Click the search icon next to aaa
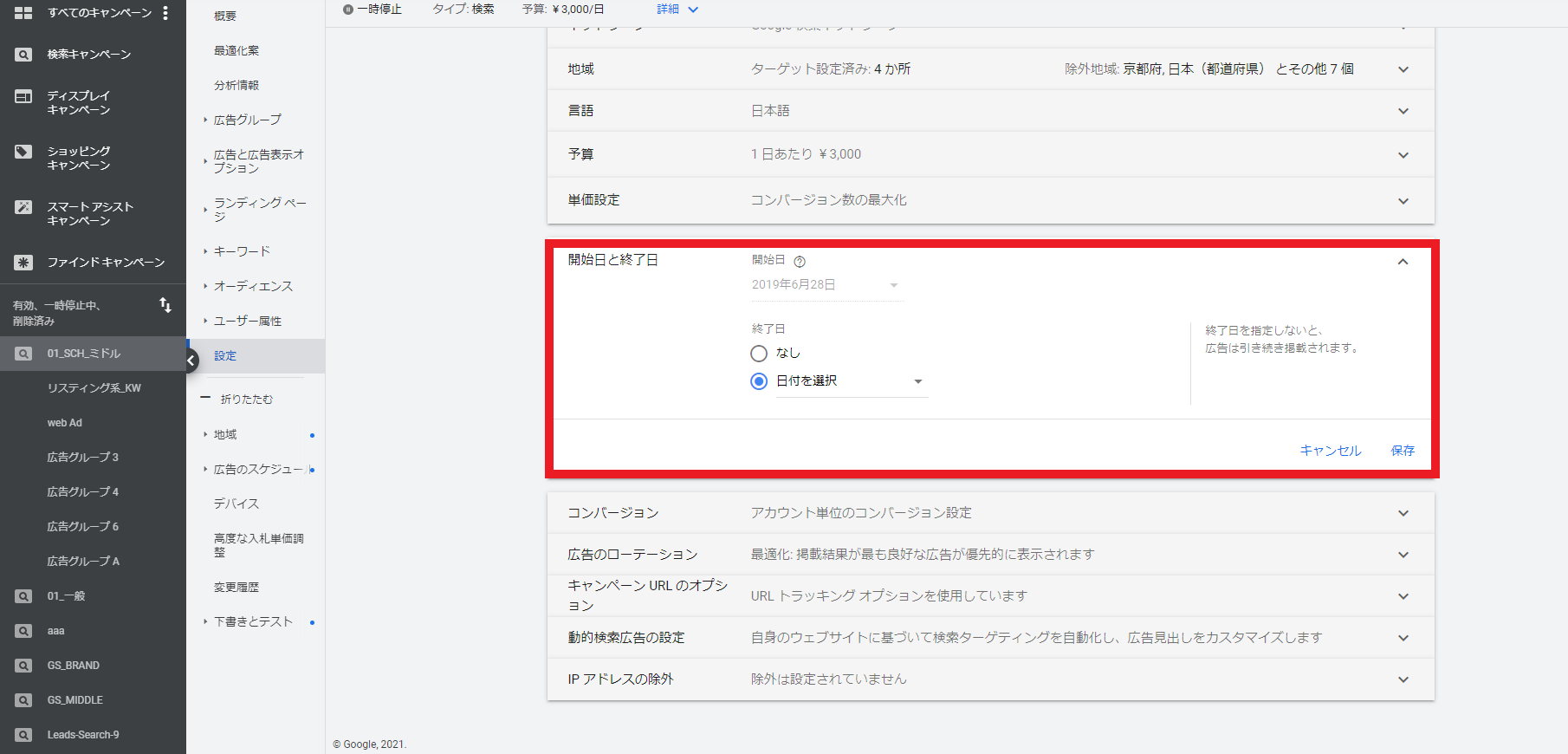Image resolution: width=1568 pixels, height=754 pixels. click(x=23, y=631)
